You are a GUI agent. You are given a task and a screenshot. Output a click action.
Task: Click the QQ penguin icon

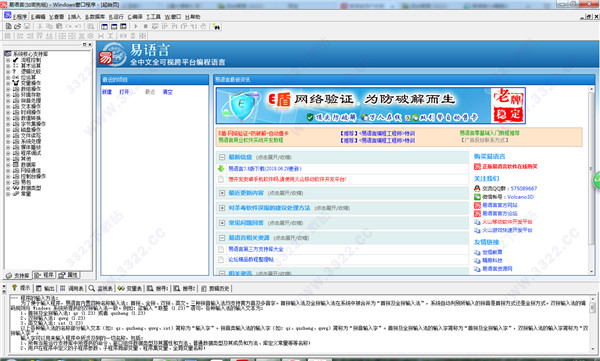(477, 188)
